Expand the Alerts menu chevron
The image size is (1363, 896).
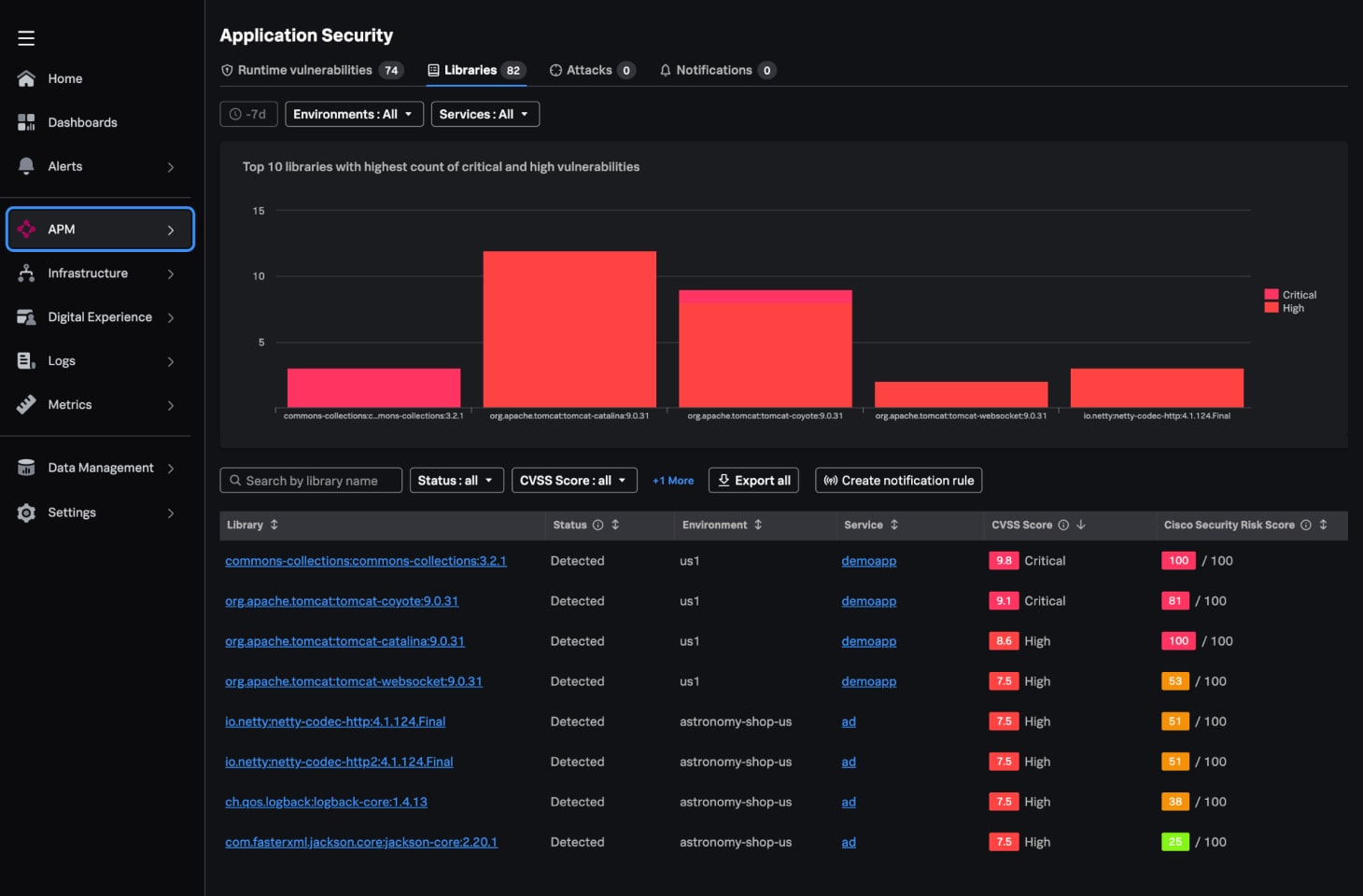coord(171,167)
